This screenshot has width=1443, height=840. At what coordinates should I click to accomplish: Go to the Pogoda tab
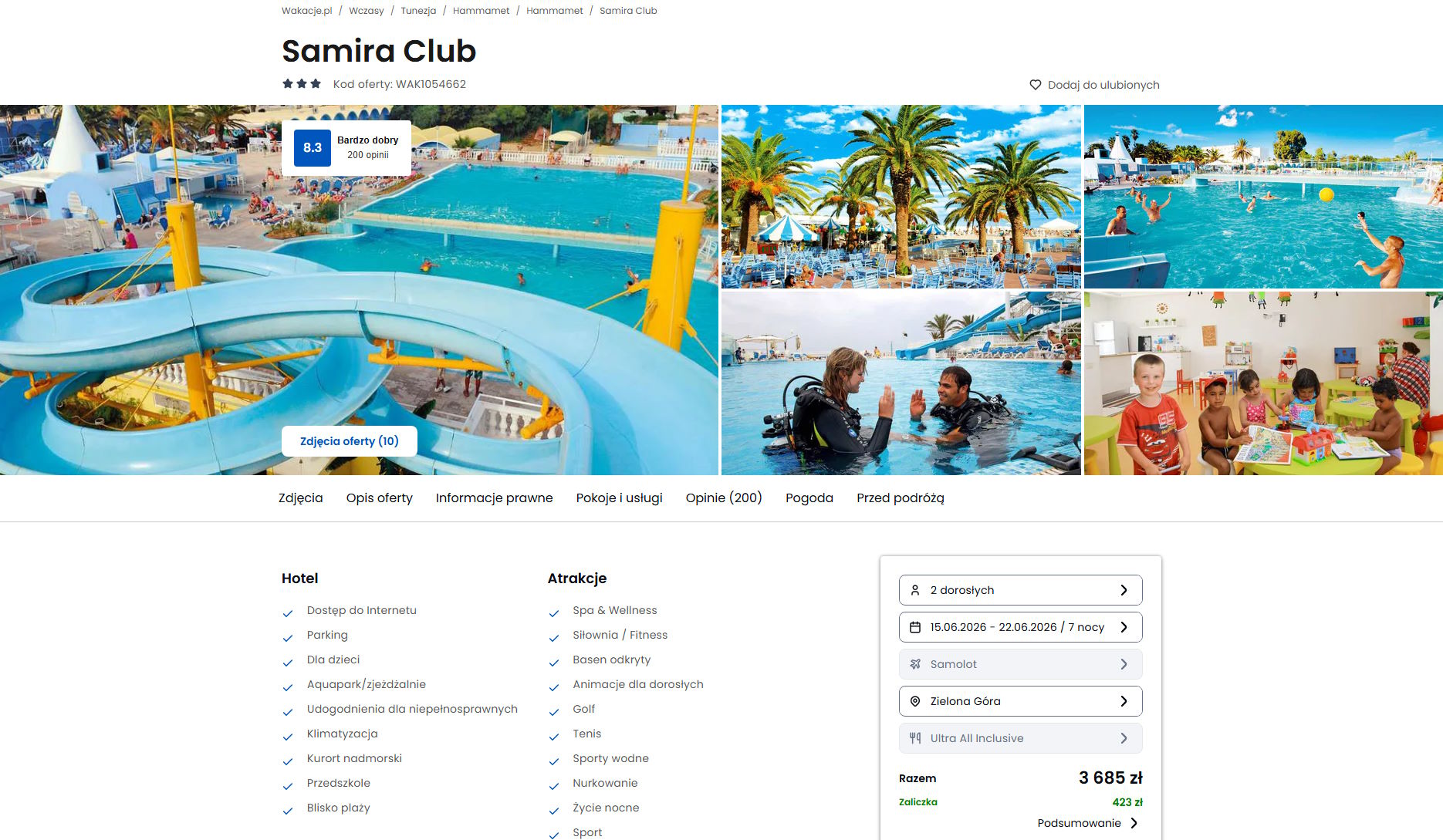point(809,498)
